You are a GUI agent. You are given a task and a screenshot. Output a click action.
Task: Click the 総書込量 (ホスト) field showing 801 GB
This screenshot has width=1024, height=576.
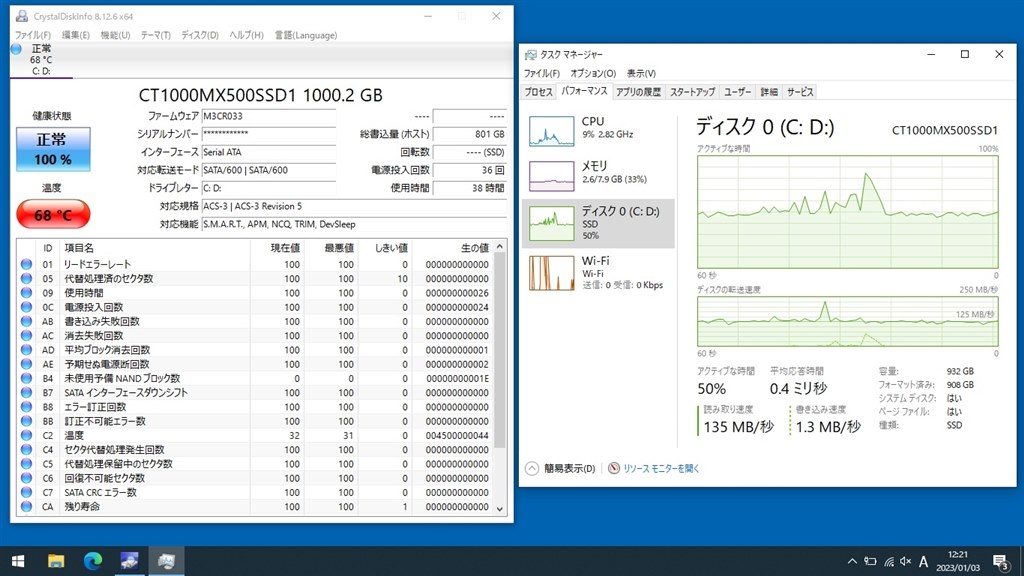pos(470,134)
